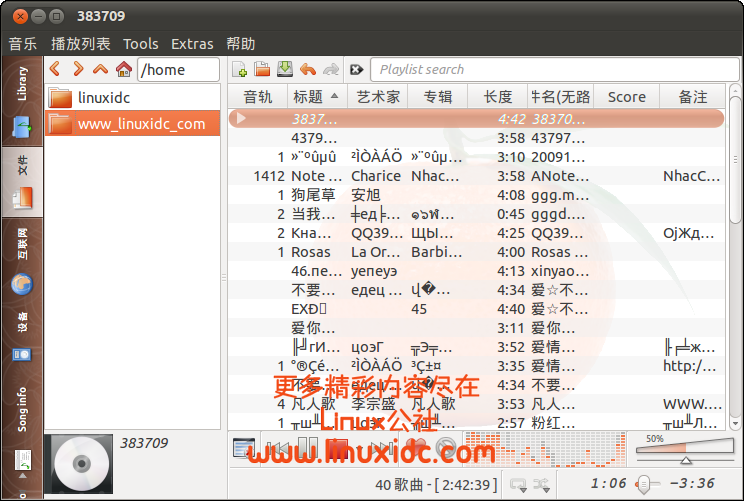This screenshot has height=501, width=744.
Task: Load a playlist from file
Action: tap(262, 69)
